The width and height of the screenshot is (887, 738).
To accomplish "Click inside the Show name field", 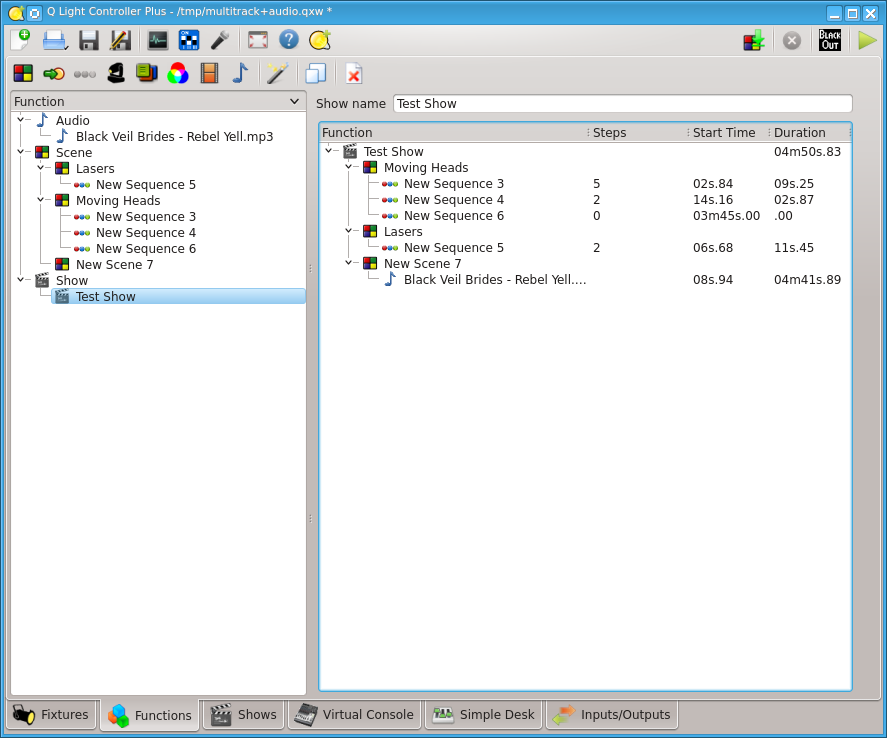I will click(620, 103).
